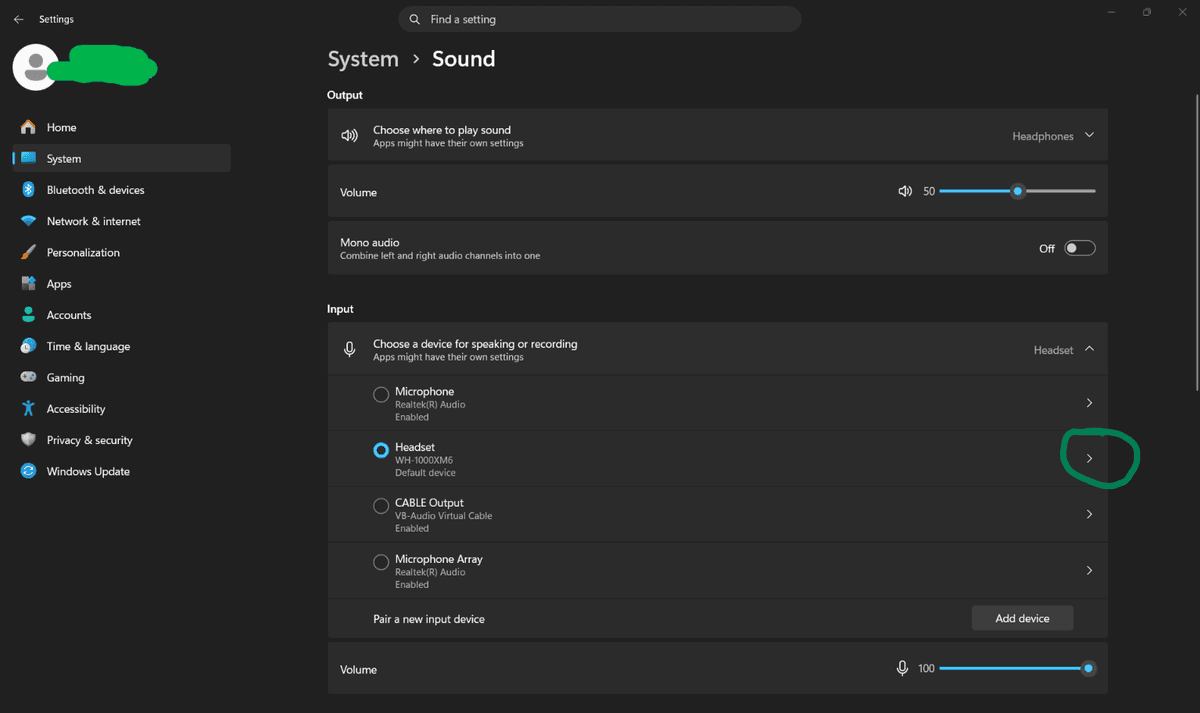Open Accessibility settings page
This screenshot has width=1200, height=713.
point(121,409)
